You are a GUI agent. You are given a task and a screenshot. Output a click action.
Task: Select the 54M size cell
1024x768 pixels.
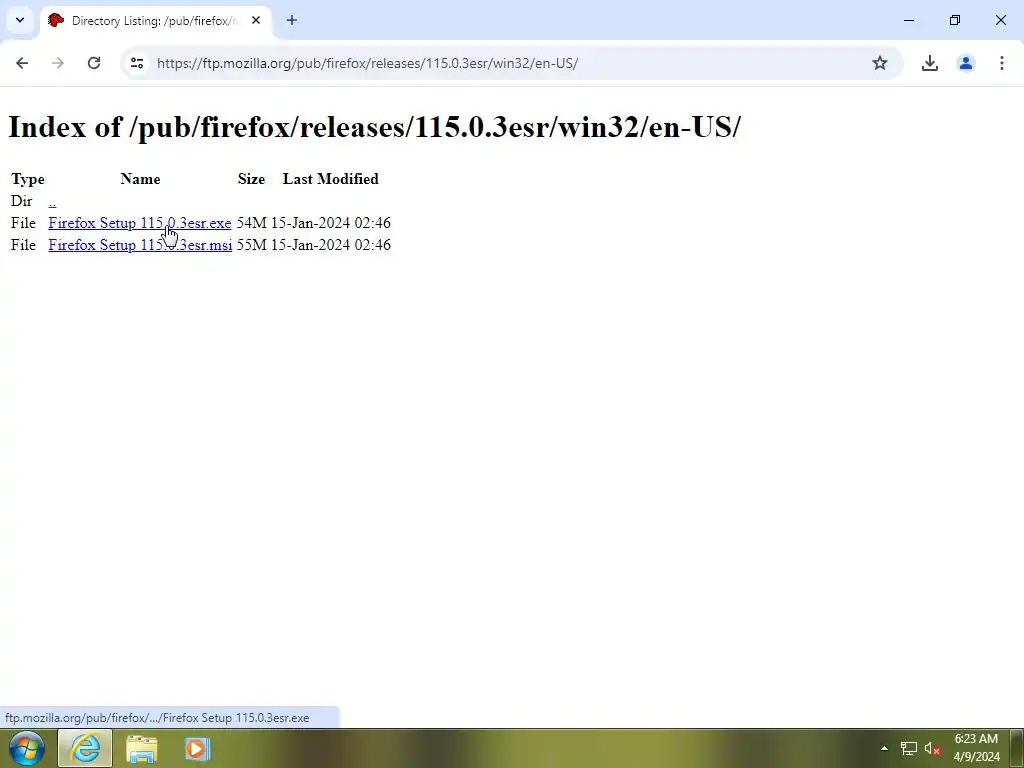click(x=251, y=223)
